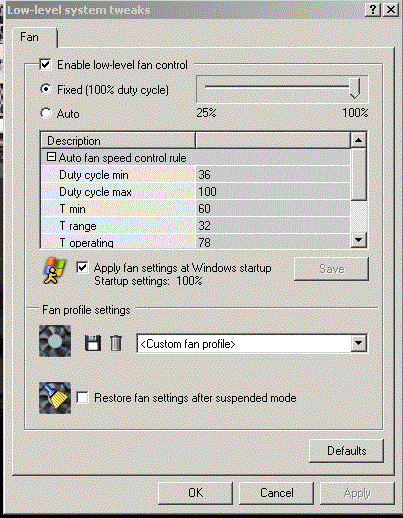Enable Restore fan settings after suspended mode
Image resolution: width=403 pixels, height=518 pixels.
pyautogui.click(x=82, y=398)
